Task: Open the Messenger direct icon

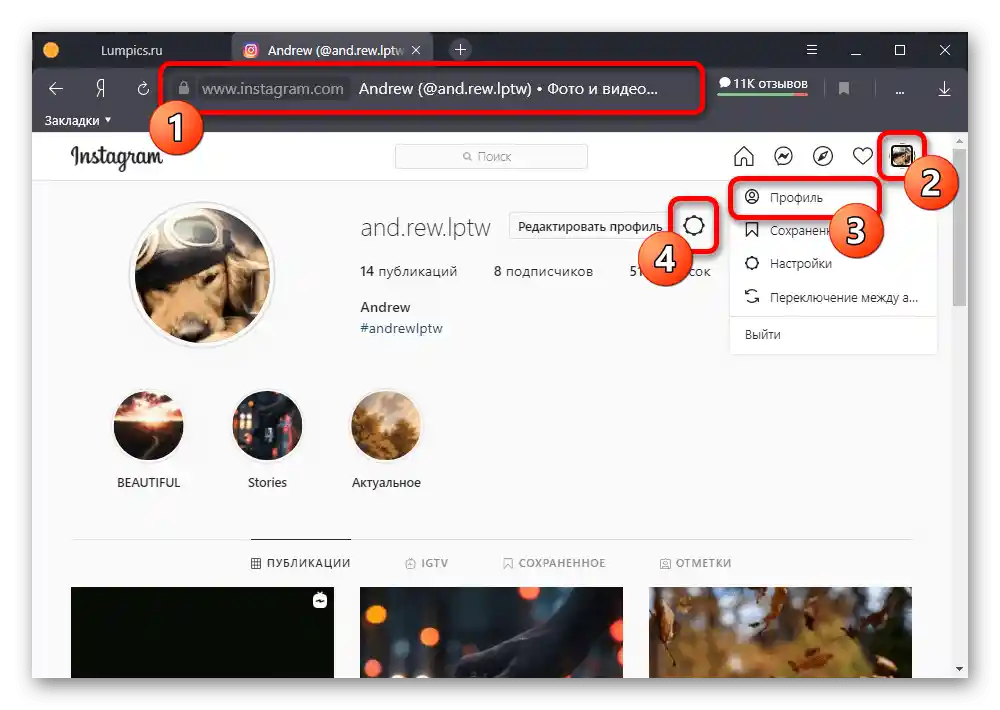Action: 783,156
